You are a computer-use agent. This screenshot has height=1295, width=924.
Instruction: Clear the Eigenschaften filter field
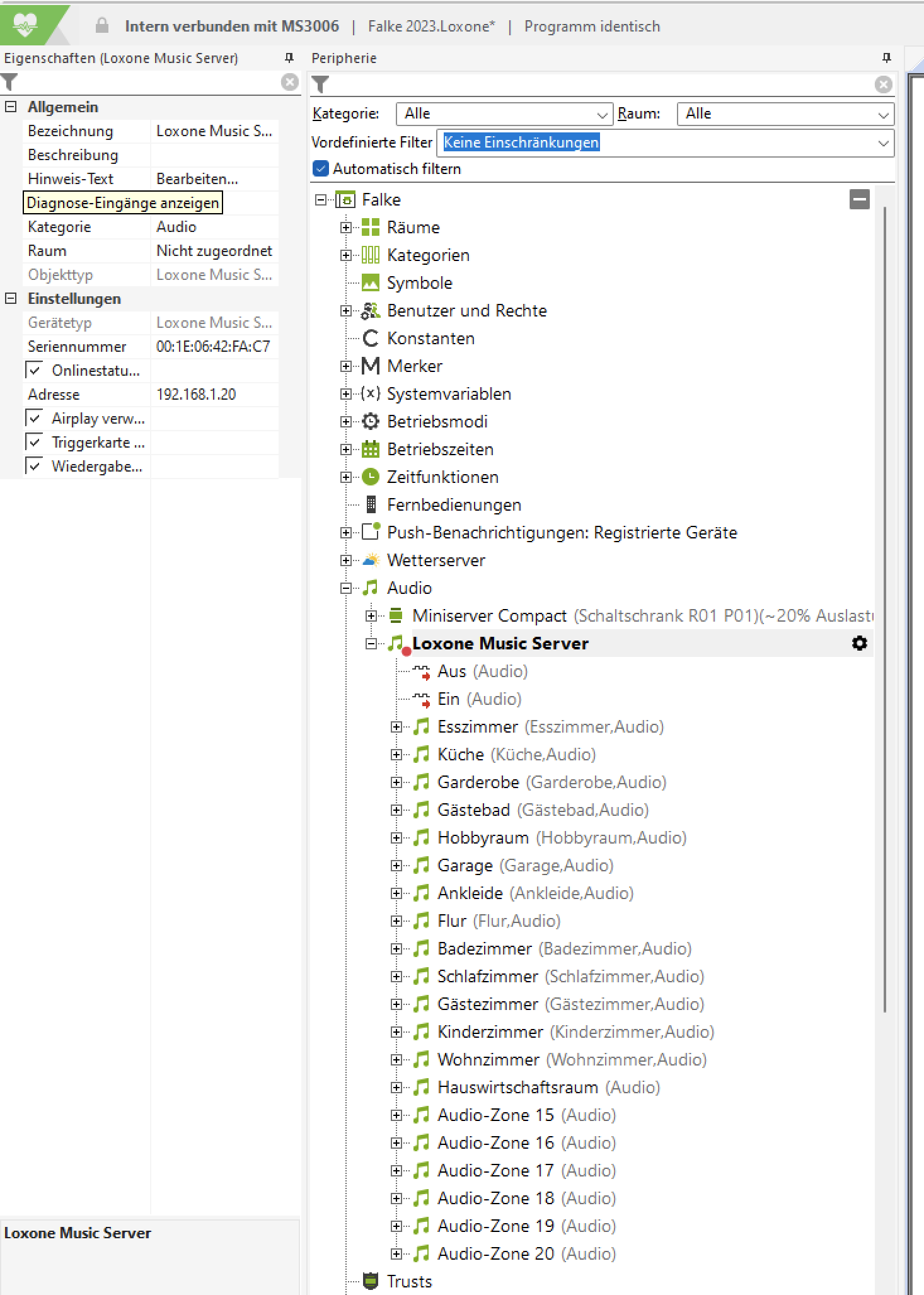click(x=289, y=83)
